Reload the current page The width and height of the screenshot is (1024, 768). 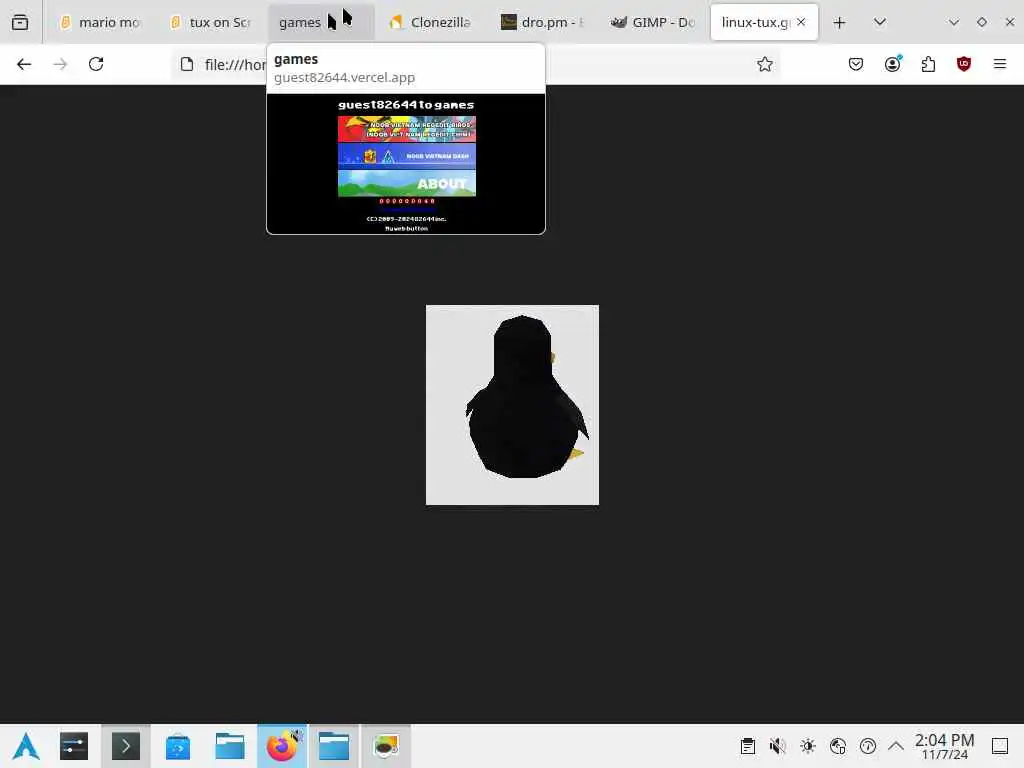[96, 64]
